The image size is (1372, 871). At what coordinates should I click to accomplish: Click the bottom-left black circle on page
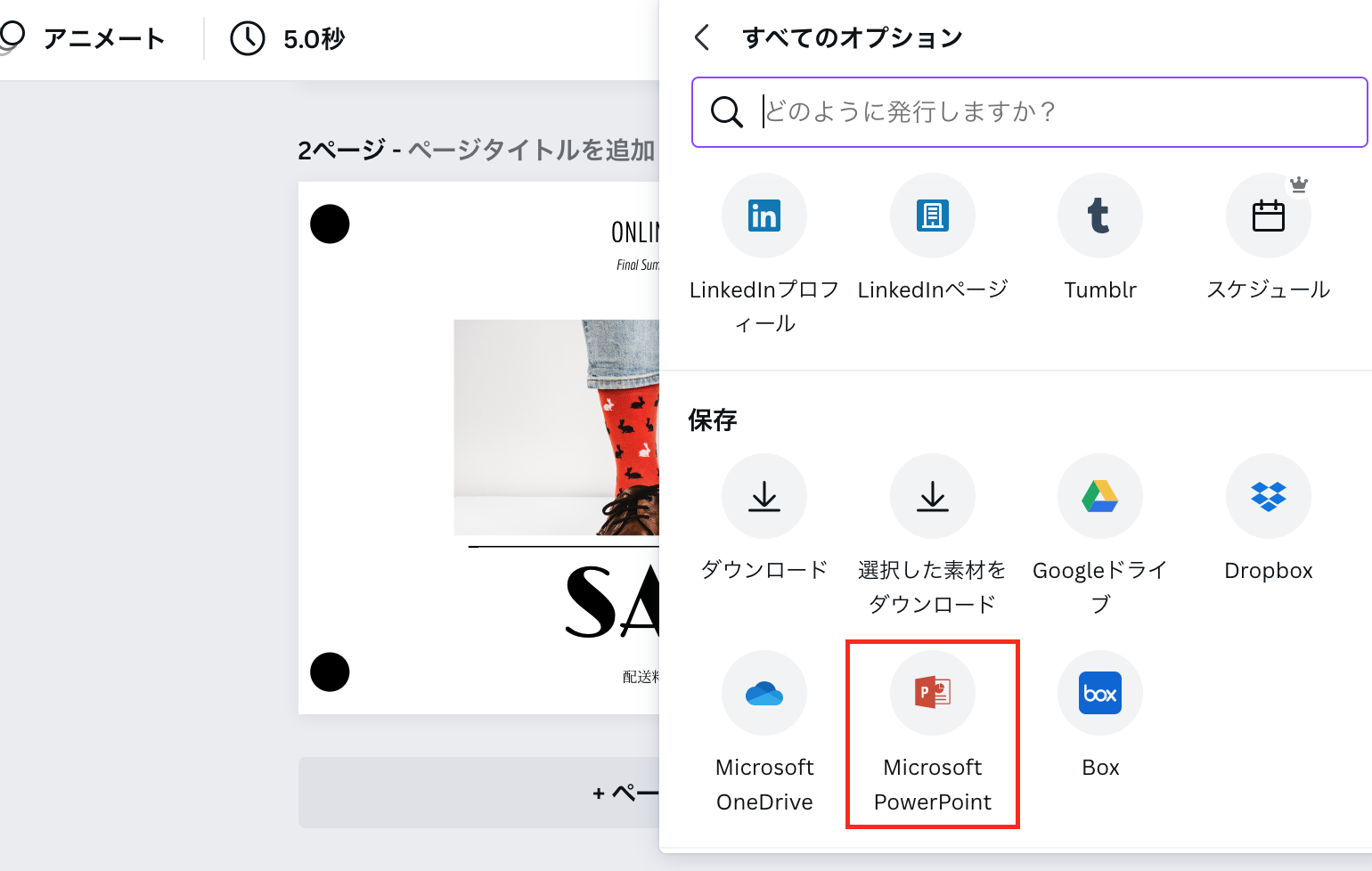coord(330,672)
